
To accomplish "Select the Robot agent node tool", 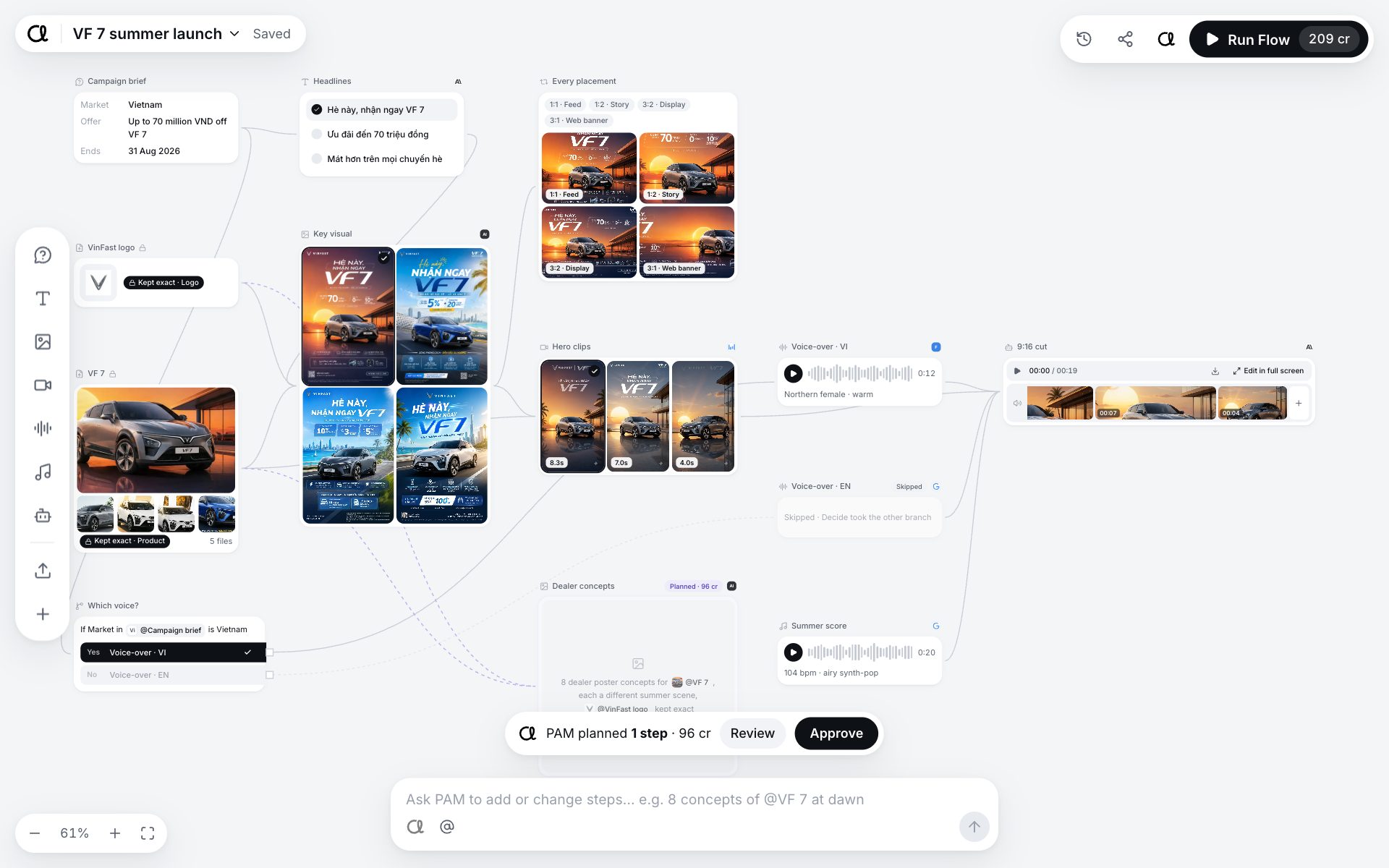I will (43, 516).
